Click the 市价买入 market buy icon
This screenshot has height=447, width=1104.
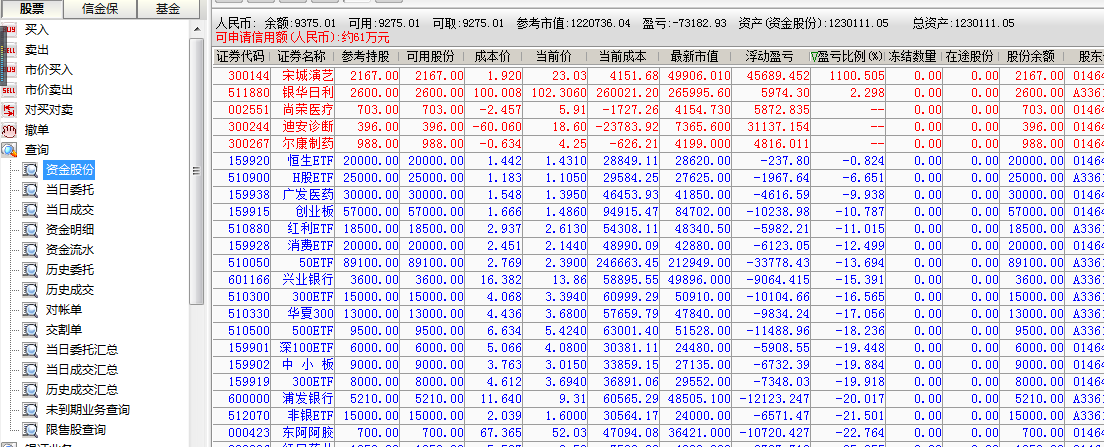click(8, 70)
